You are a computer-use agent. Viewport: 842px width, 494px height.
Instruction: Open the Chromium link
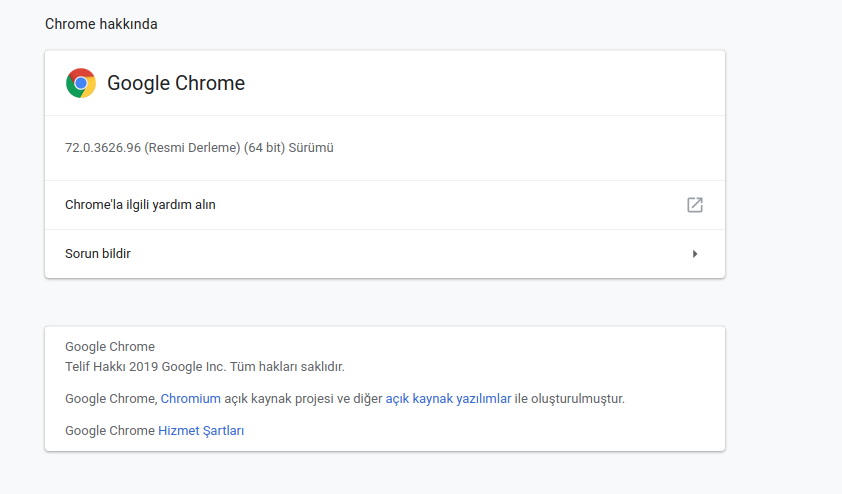191,399
